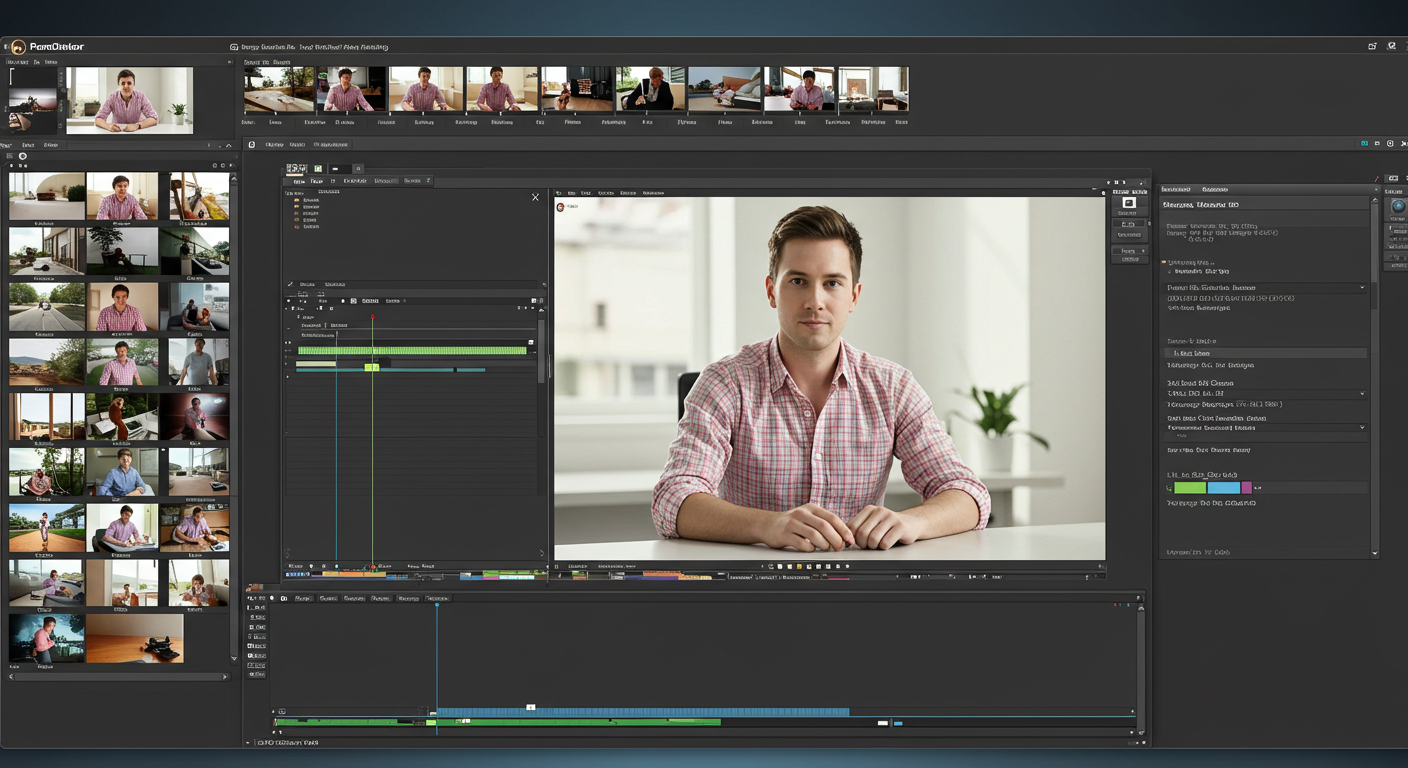The width and height of the screenshot is (1408, 768).
Task: Open the large man preview in top-left panel
Action: tap(129, 100)
